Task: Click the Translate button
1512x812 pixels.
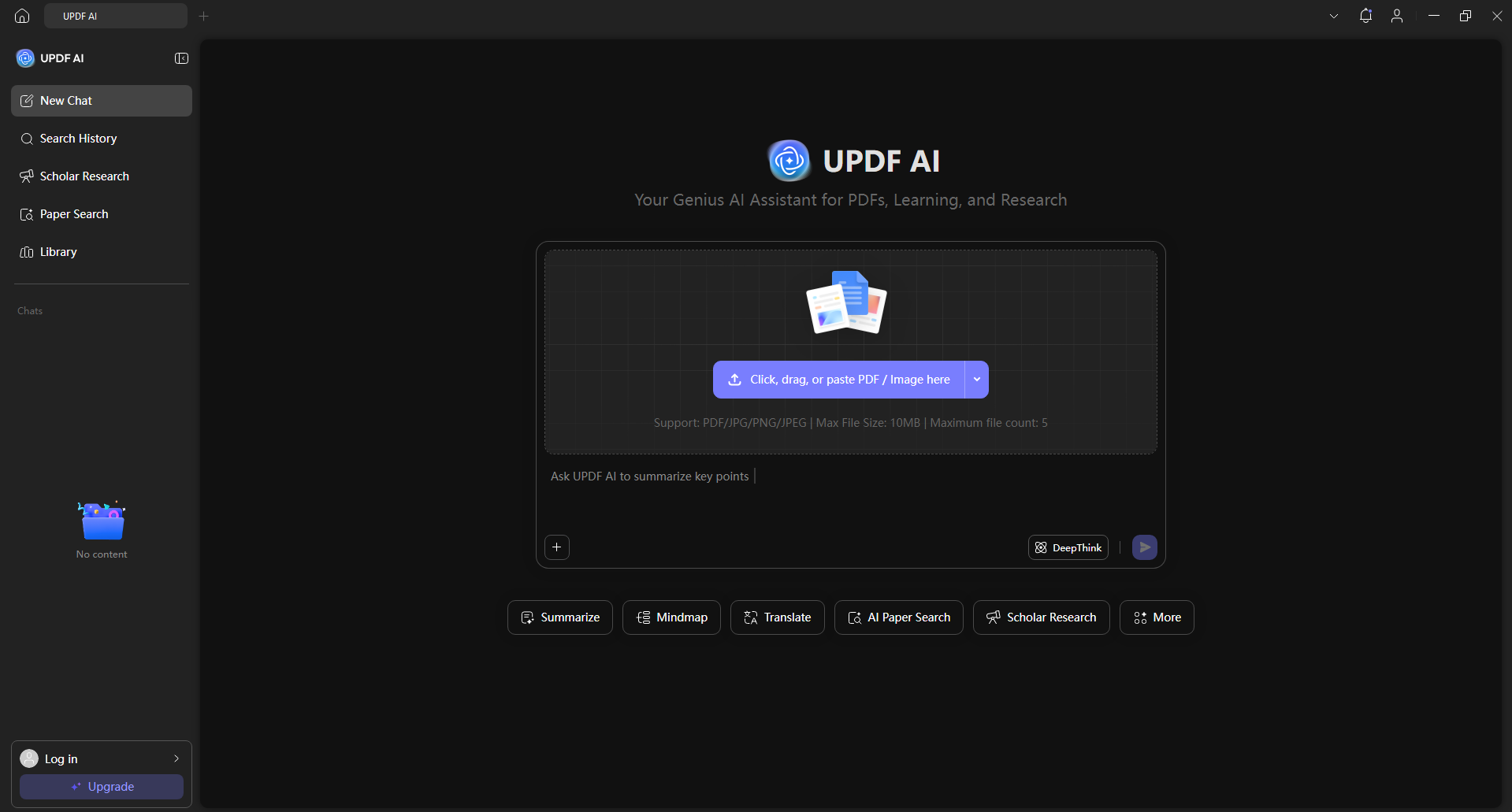Action: click(x=778, y=617)
